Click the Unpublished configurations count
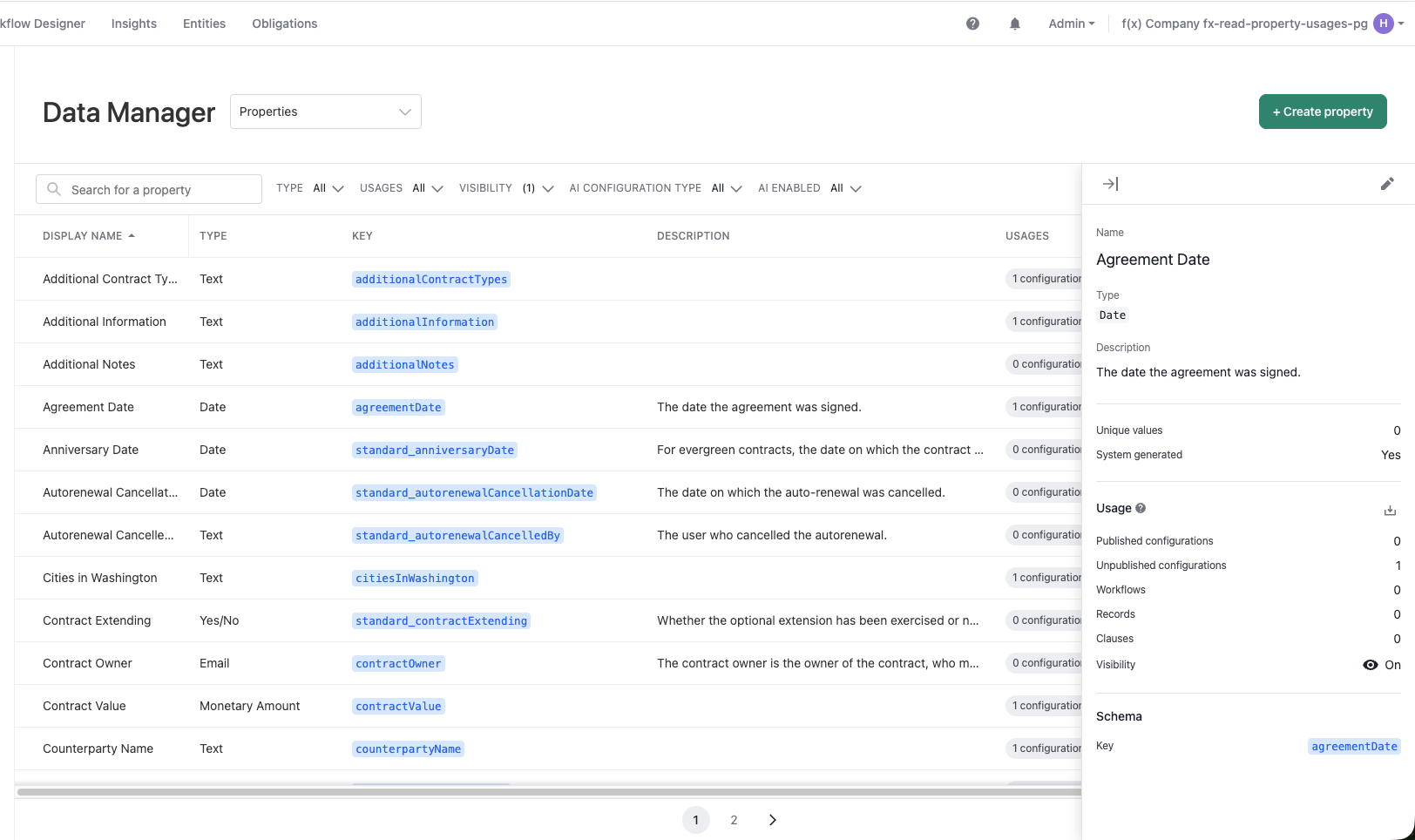This screenshot has width=1415, height=840. point(1398,566)
